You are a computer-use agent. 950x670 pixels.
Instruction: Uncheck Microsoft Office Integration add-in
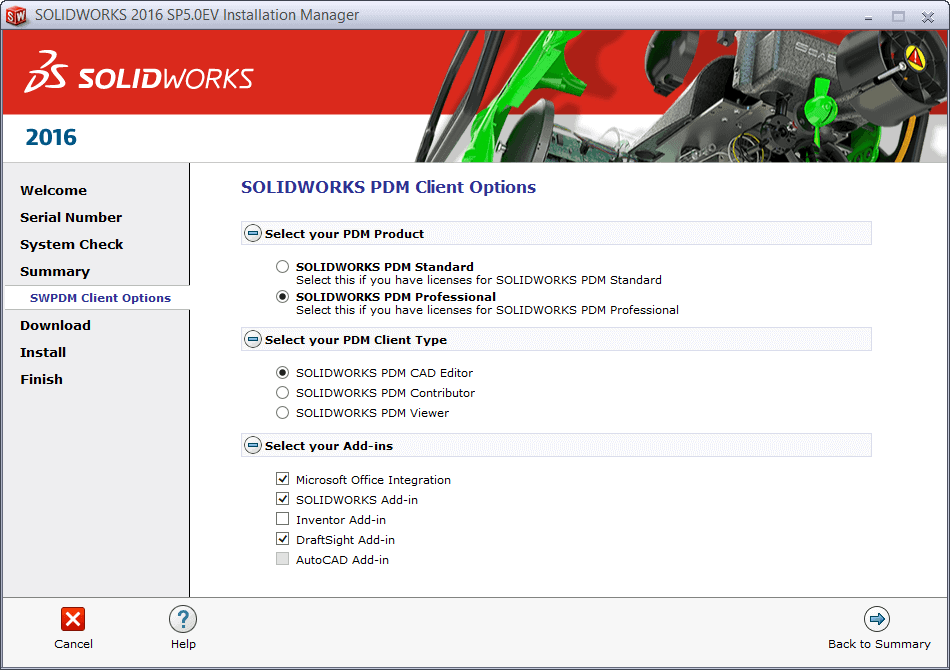pos(282,479)
